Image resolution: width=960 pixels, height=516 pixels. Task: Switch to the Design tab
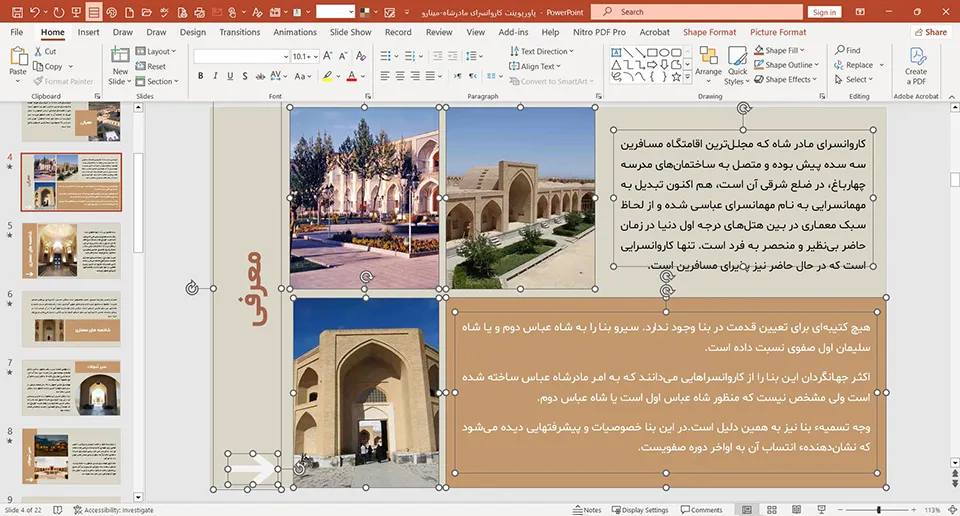[193, 32]
